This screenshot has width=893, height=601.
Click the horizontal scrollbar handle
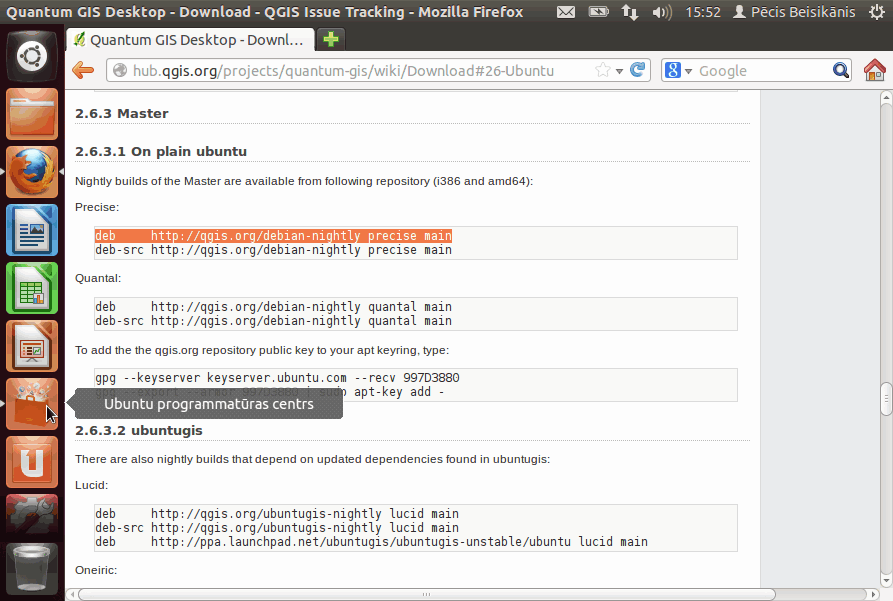pyautogui.click(x=427, y=594)
